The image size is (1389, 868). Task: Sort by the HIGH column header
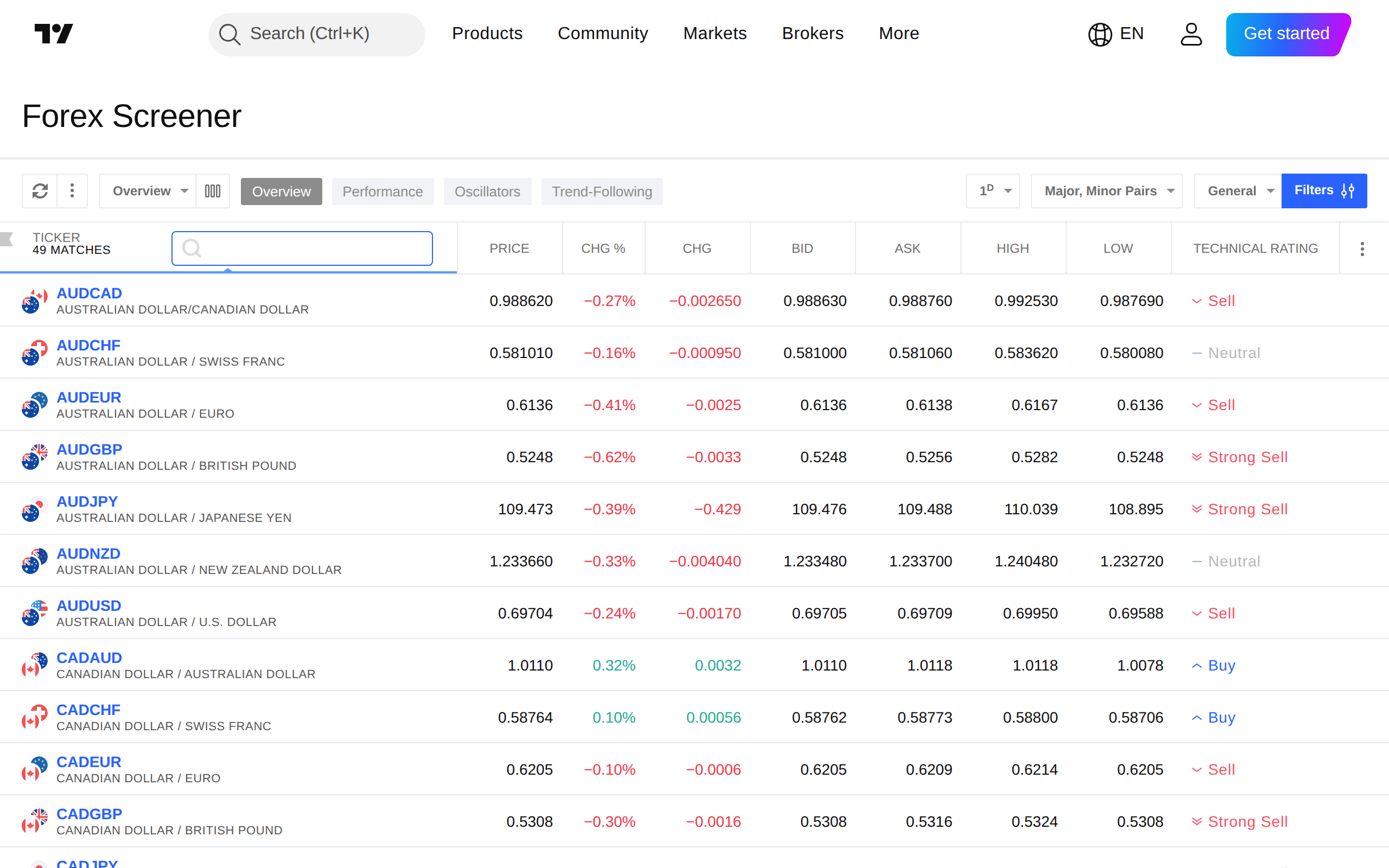1012,248
